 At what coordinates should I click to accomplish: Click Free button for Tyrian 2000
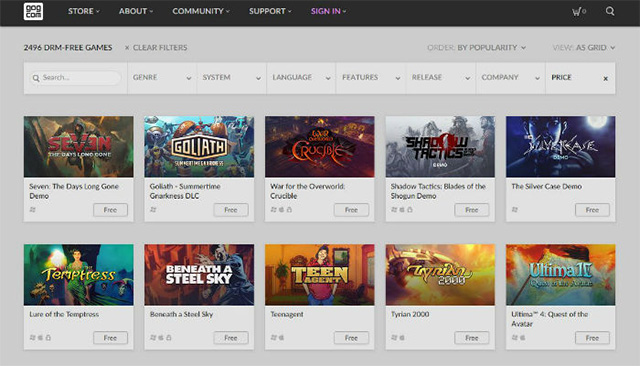471,338
